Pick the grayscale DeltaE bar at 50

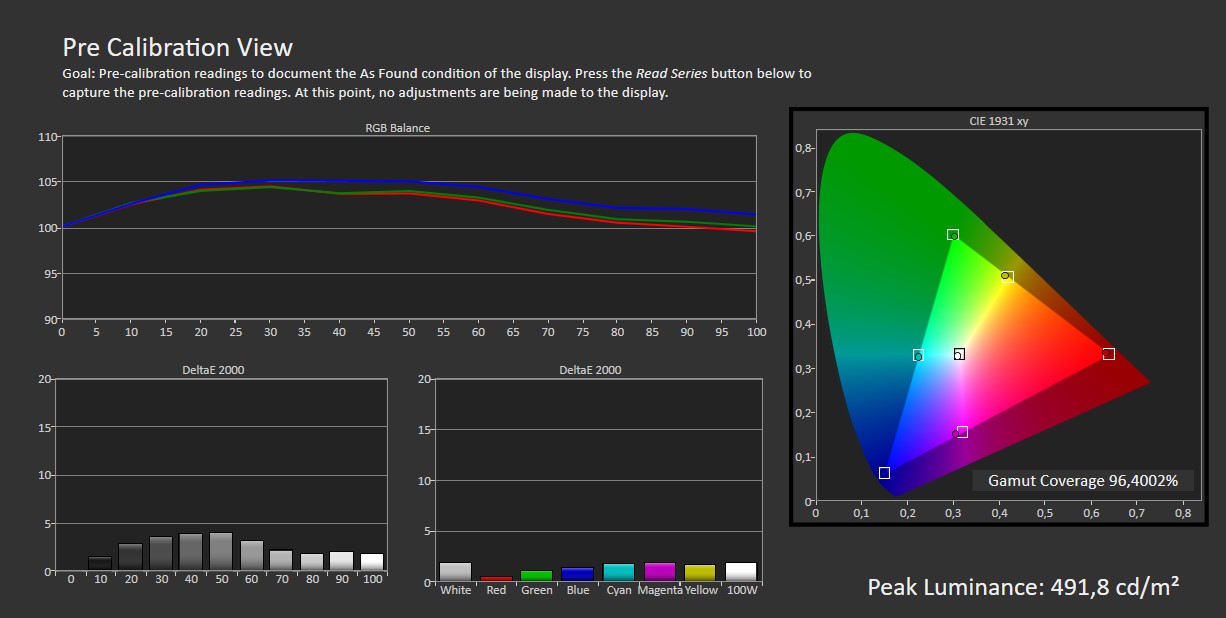pyautogui.click(x=221, y=552)
